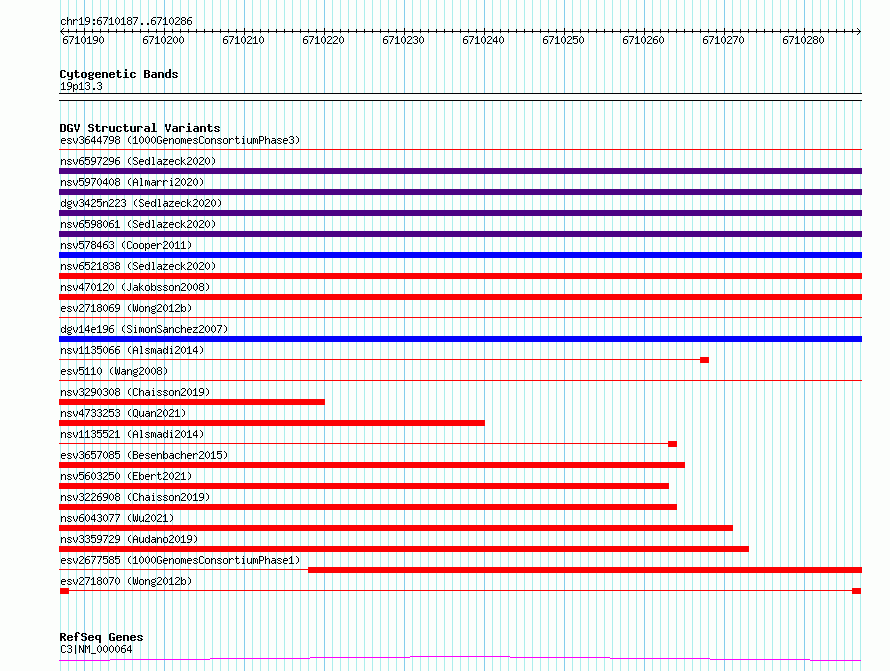The image size is (890, 671).
Task: Select the esv2677585 1000GenomesConsortiumPhase1 red bar
Action: click(x=585, y=570)
